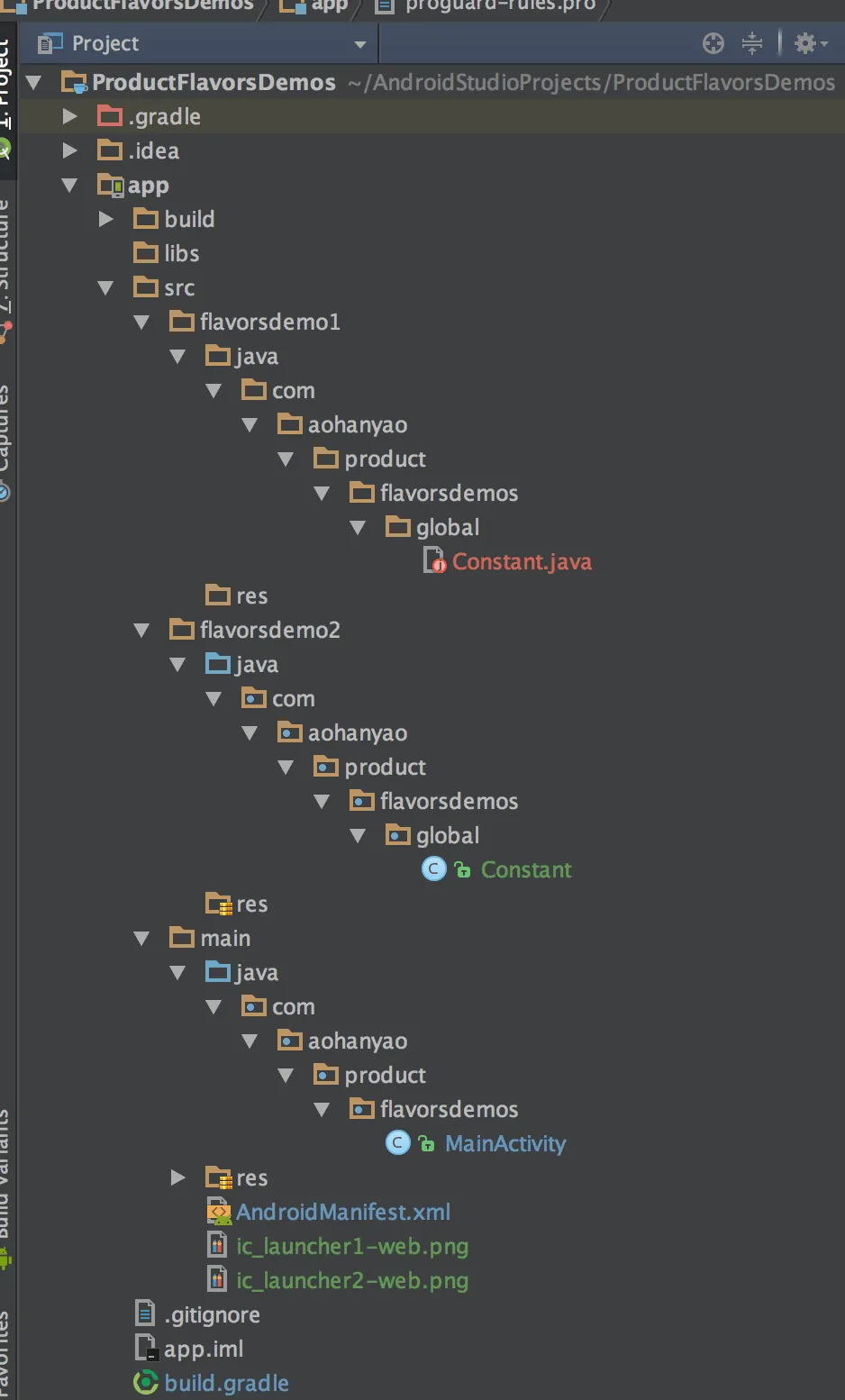Click the app.iml file icon
This screenshot has height=1400, width=845.
pyautogui.click(x=146, y=1349)
